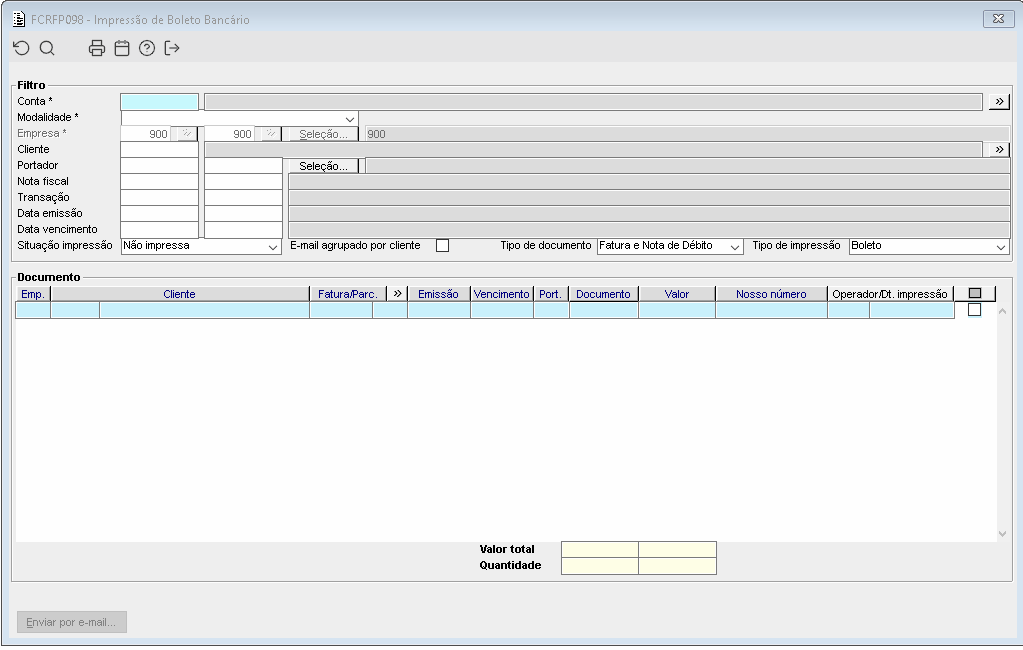Click the second Data vencimento input field

point(243,230)
